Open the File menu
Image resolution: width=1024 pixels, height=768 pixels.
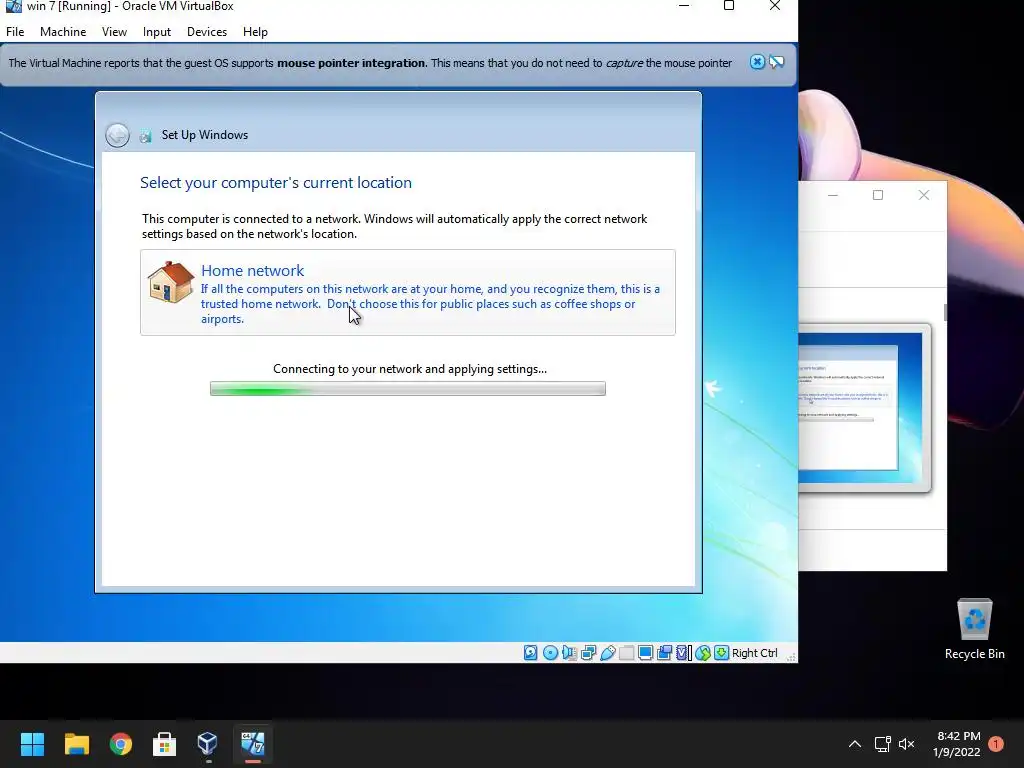point(15,32)
